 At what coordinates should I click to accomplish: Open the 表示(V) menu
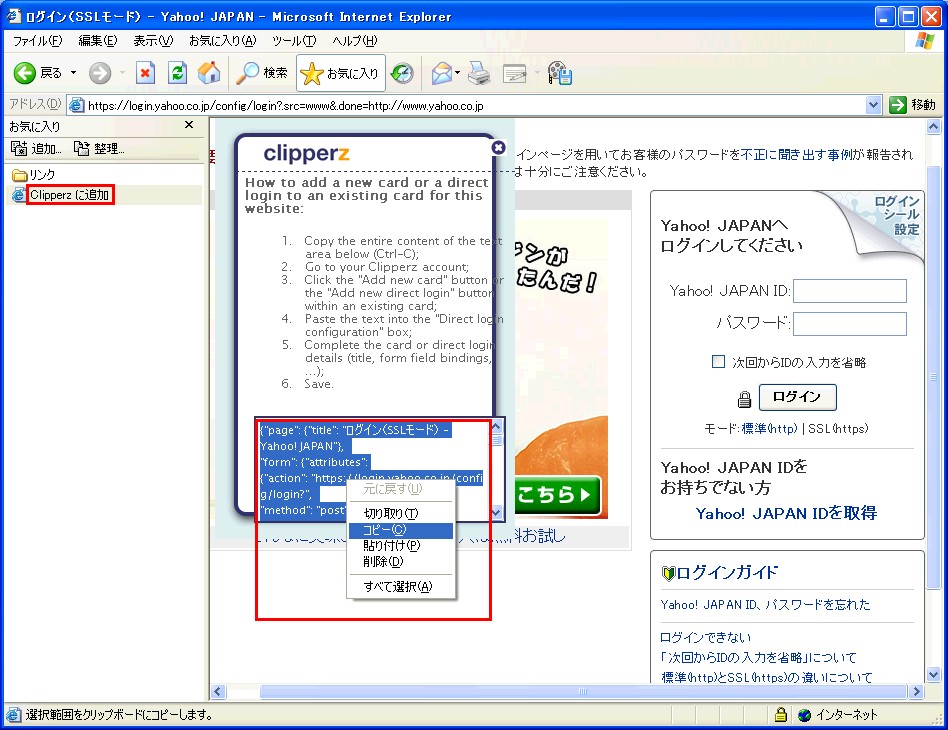point(153,41)
